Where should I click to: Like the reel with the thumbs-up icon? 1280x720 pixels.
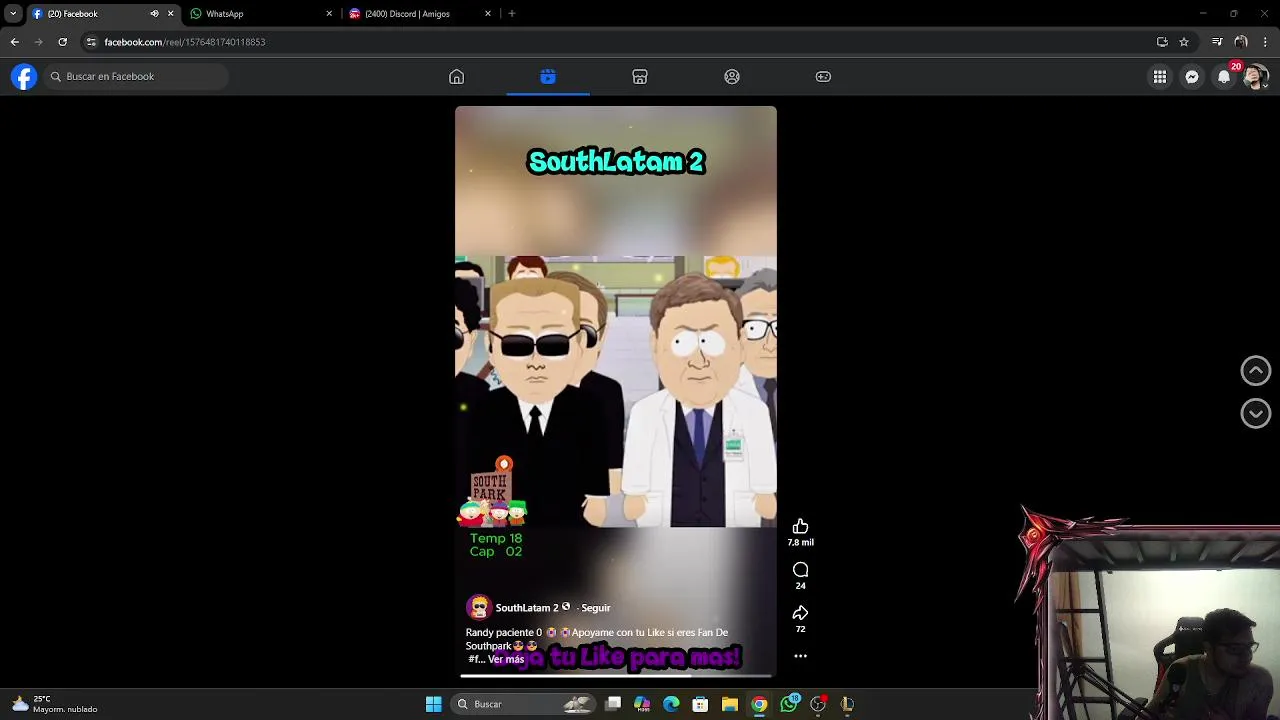tap(800, 527)
